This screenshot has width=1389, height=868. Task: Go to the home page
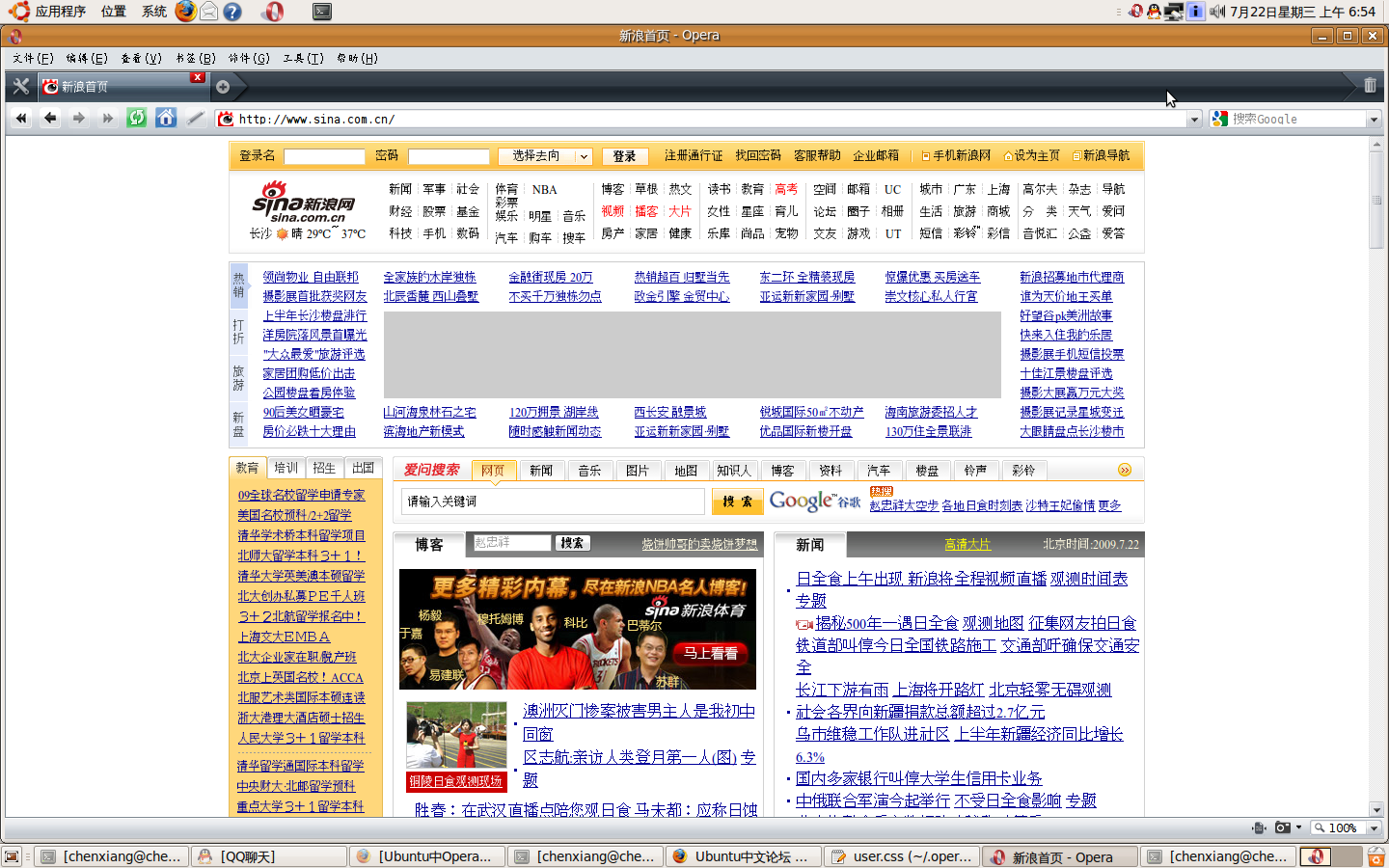166,118
